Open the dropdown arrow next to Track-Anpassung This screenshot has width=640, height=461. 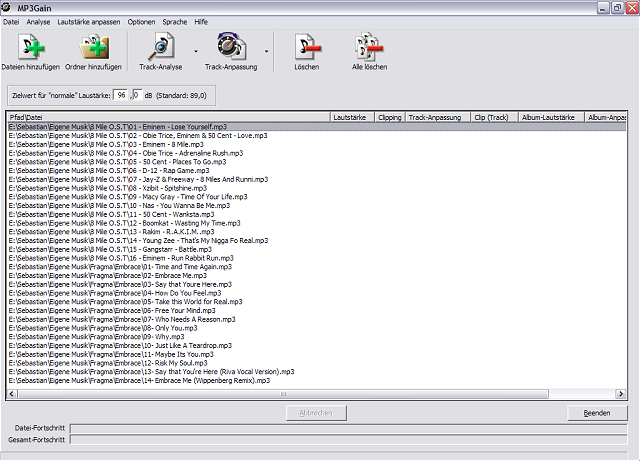coord(267,51)
